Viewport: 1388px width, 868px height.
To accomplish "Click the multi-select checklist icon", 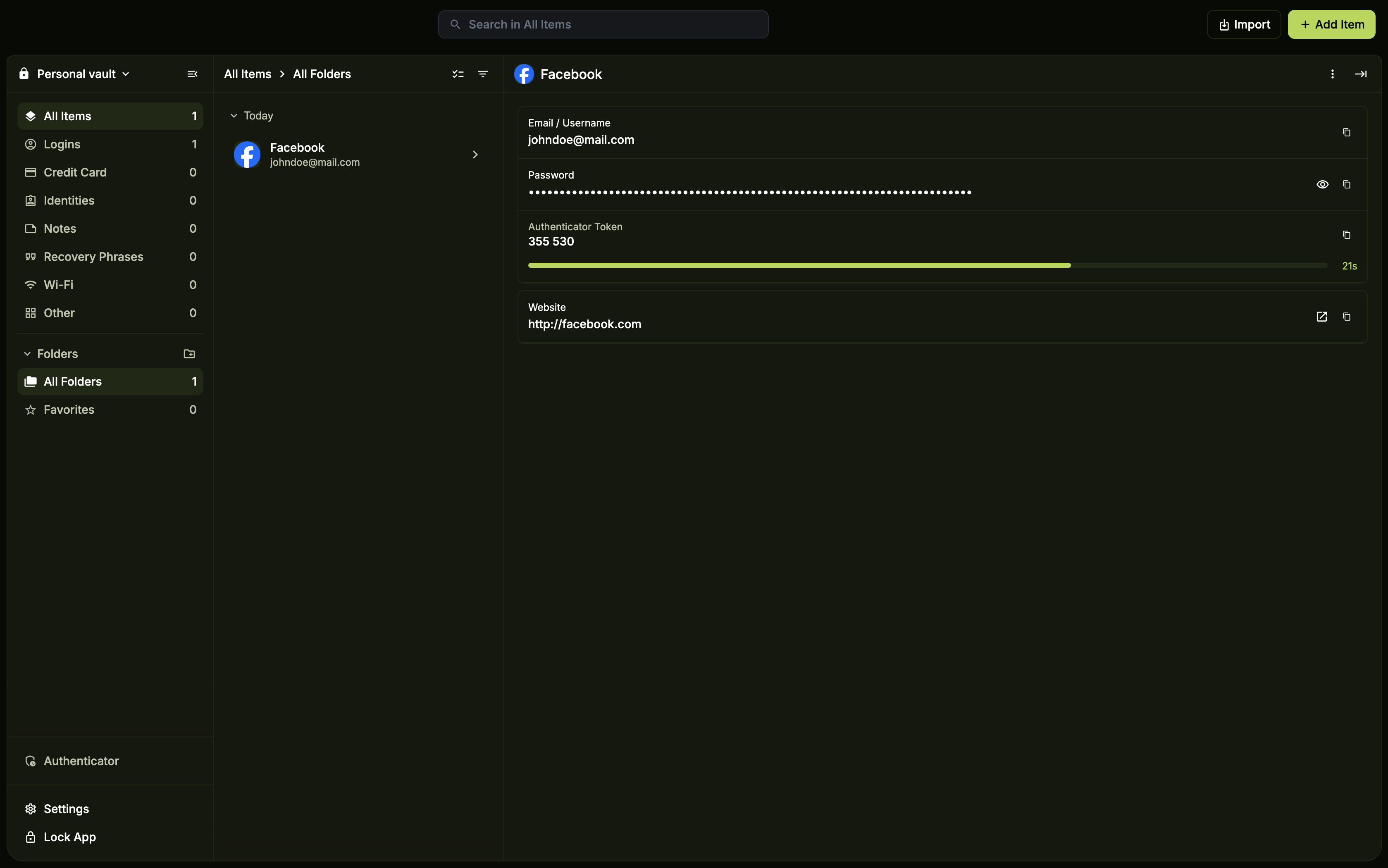I will [x=458, y=74].
